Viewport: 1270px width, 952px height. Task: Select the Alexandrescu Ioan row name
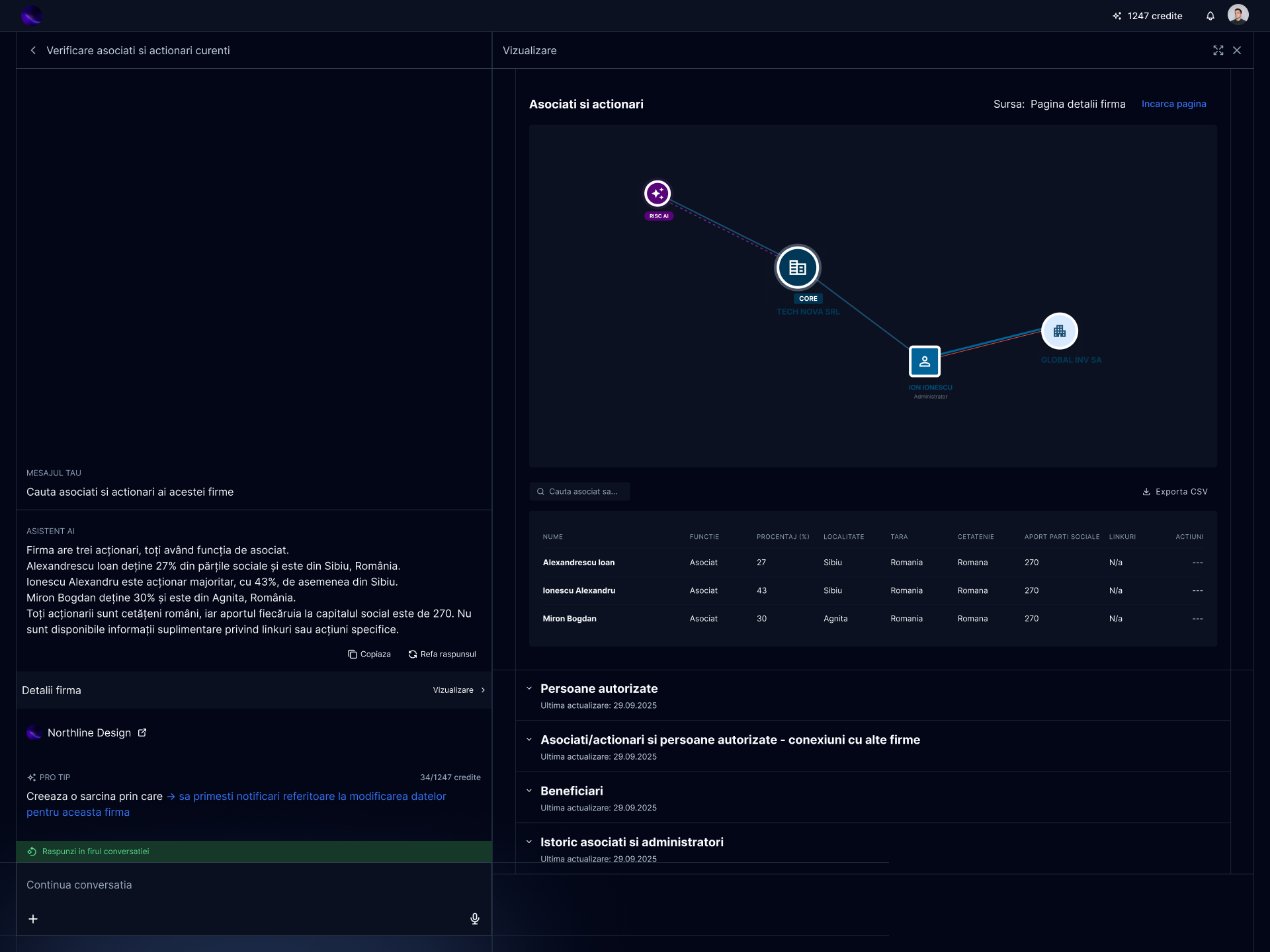point(578,563)
